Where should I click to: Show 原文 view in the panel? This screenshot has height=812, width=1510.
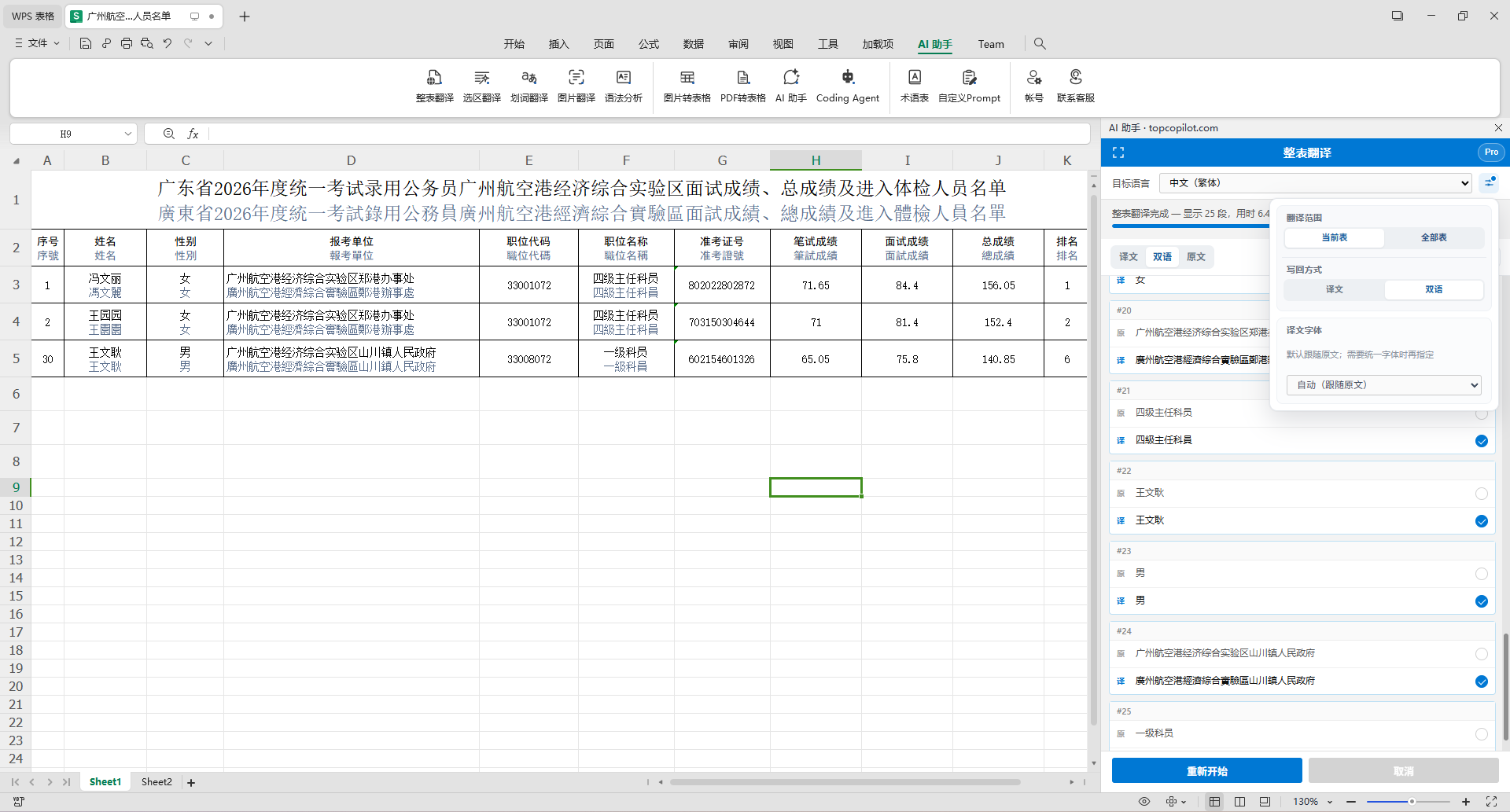tap(1195, 257)
